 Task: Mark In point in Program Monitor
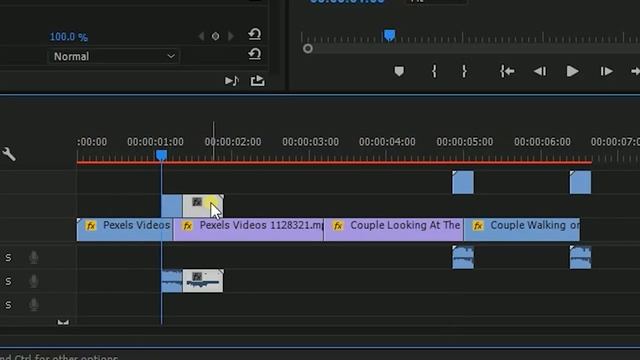[x=434, y=71]
